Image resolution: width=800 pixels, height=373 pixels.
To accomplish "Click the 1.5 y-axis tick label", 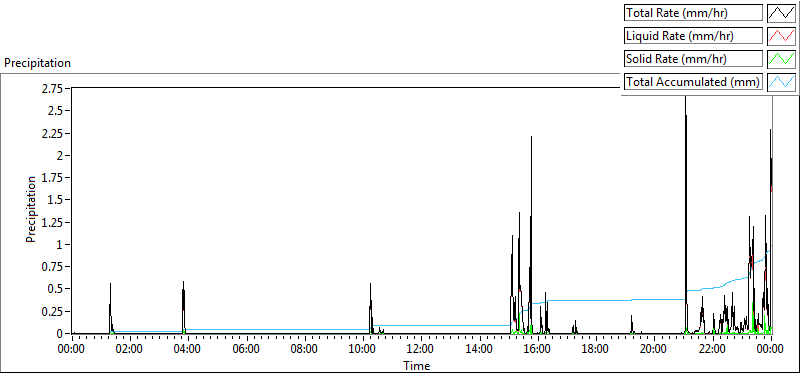I will [x=57, y=200].
